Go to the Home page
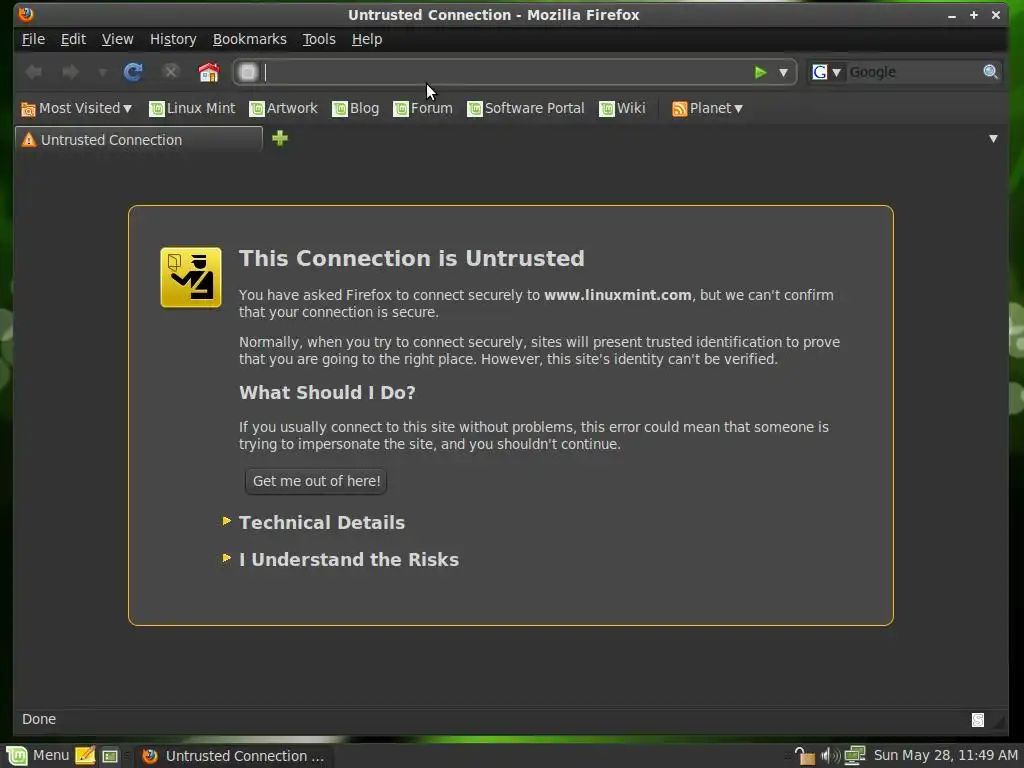This screenshot has height=768, width=1024. click(x=209, y=72)
